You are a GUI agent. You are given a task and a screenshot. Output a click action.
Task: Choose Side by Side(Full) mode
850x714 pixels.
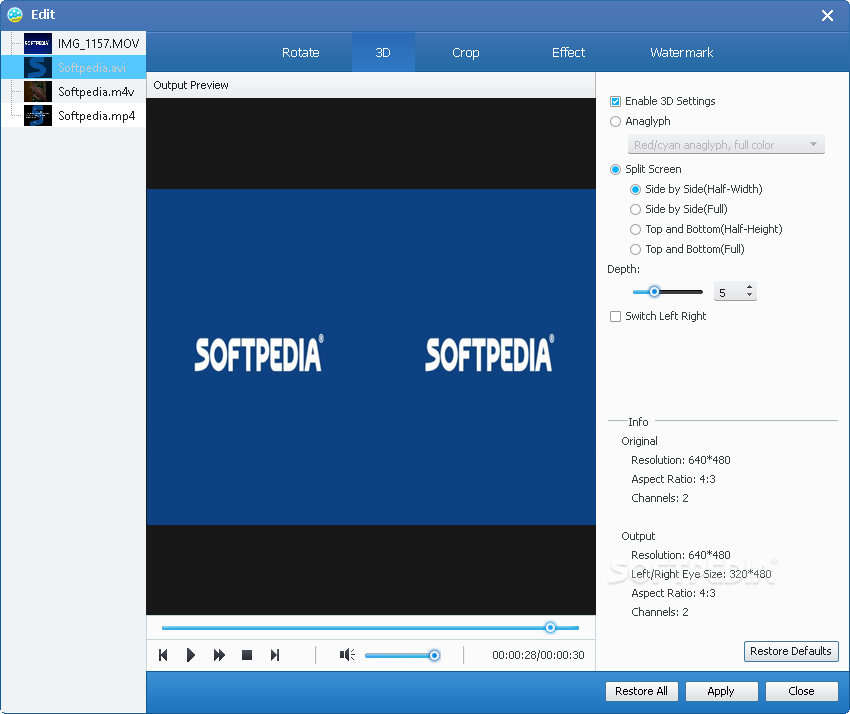click(x=635, y=209)
